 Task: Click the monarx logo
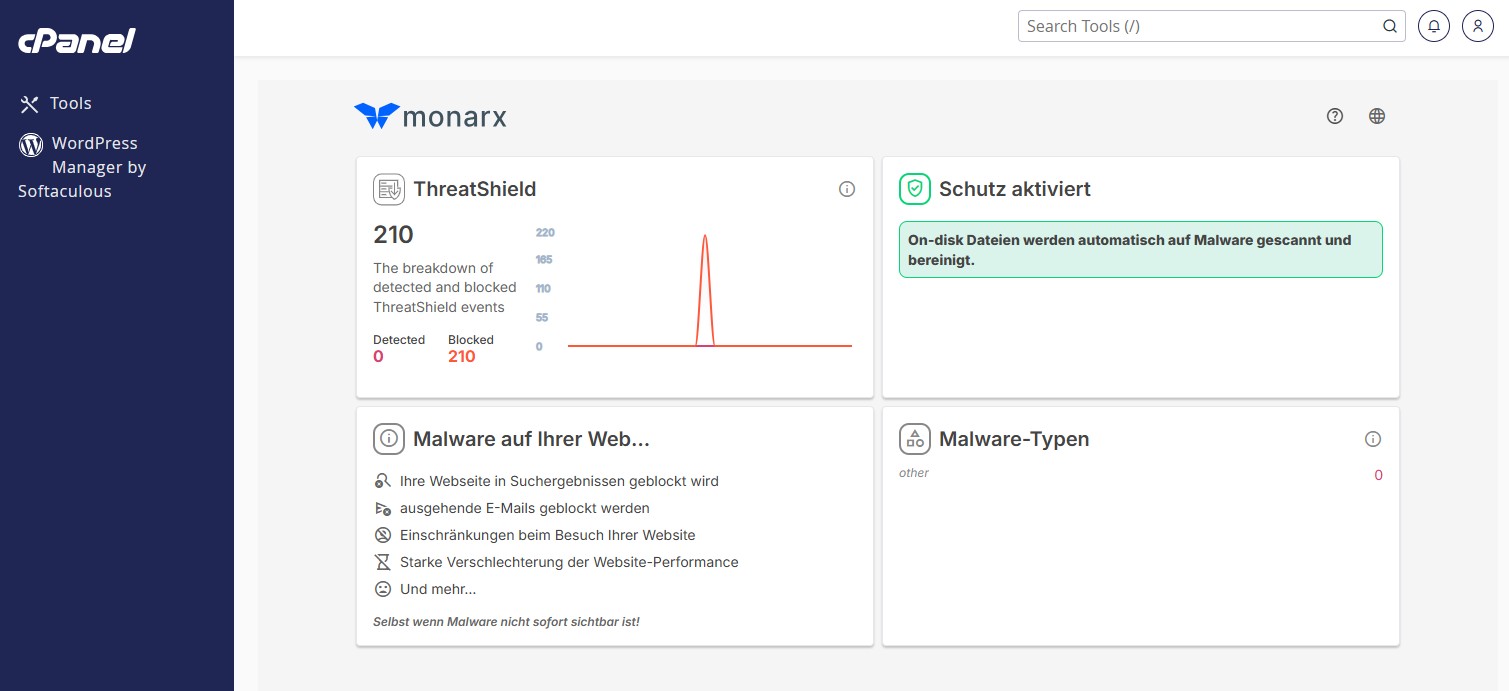tap(430, 116)
